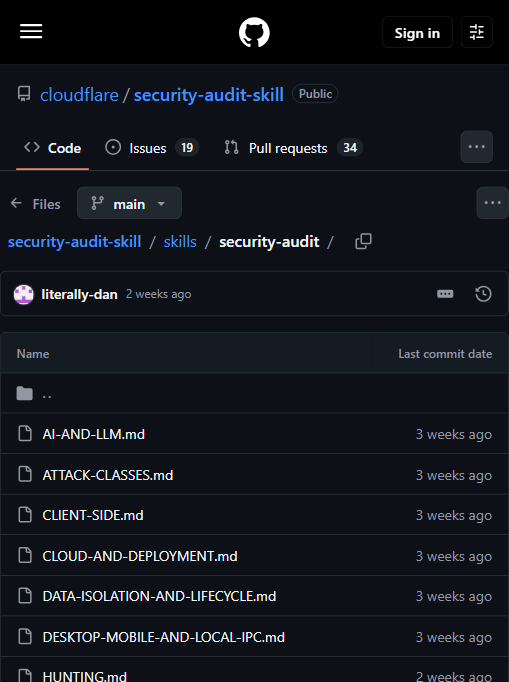Click the Code tab angle-brackets icon
This screenshot has height=682, width=509.
[x=32, y=147]
